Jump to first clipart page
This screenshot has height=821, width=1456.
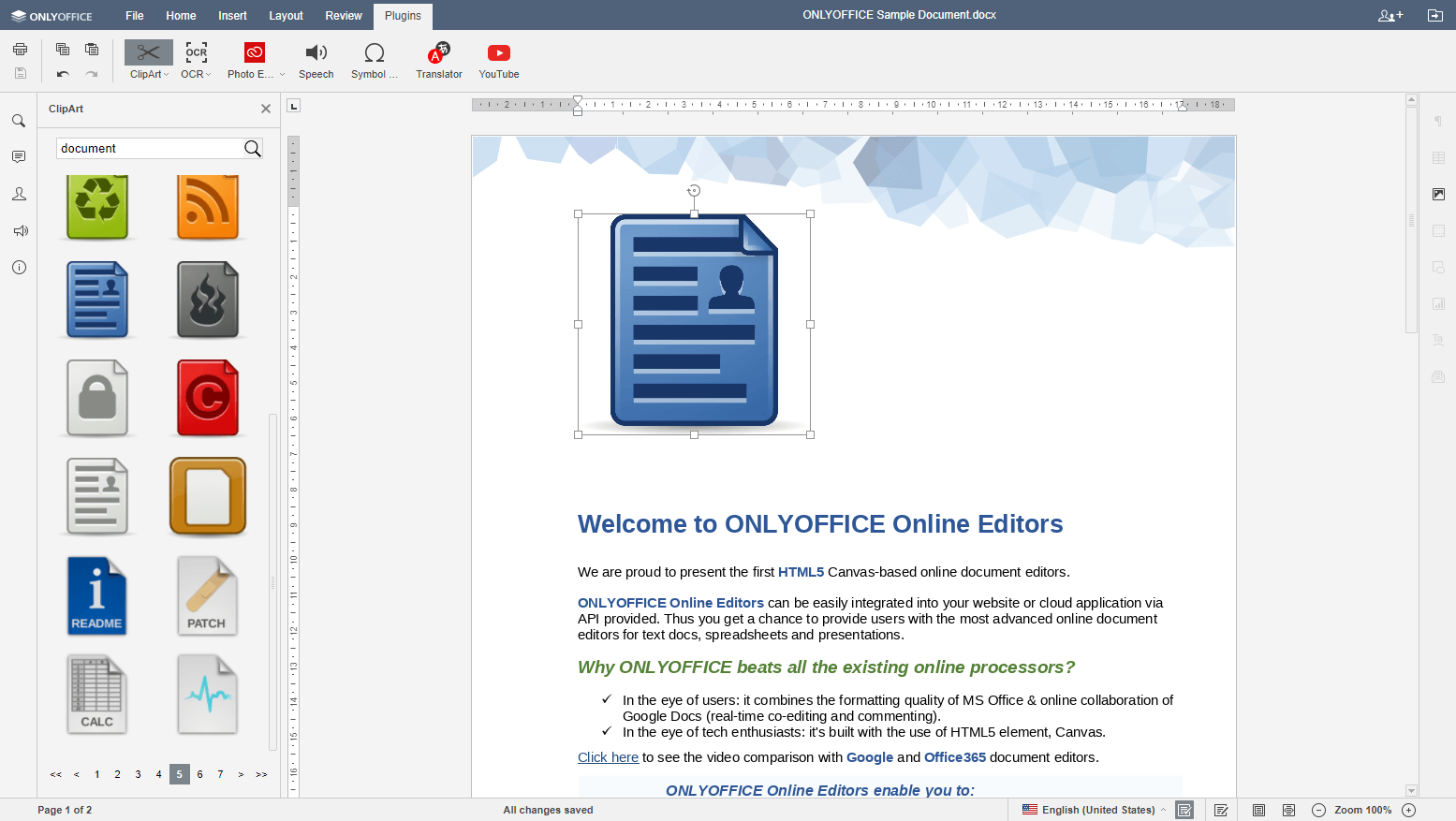click(56, 774)
